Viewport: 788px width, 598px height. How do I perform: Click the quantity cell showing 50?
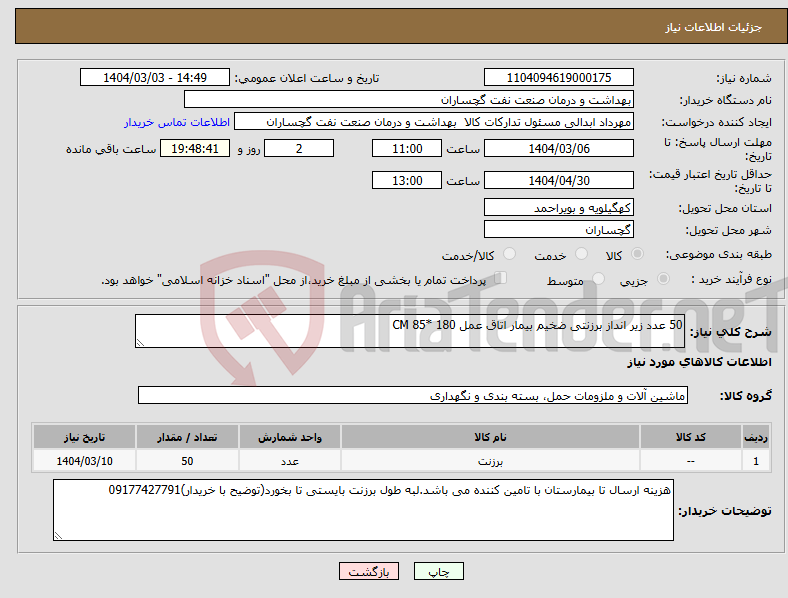point(187,461)
